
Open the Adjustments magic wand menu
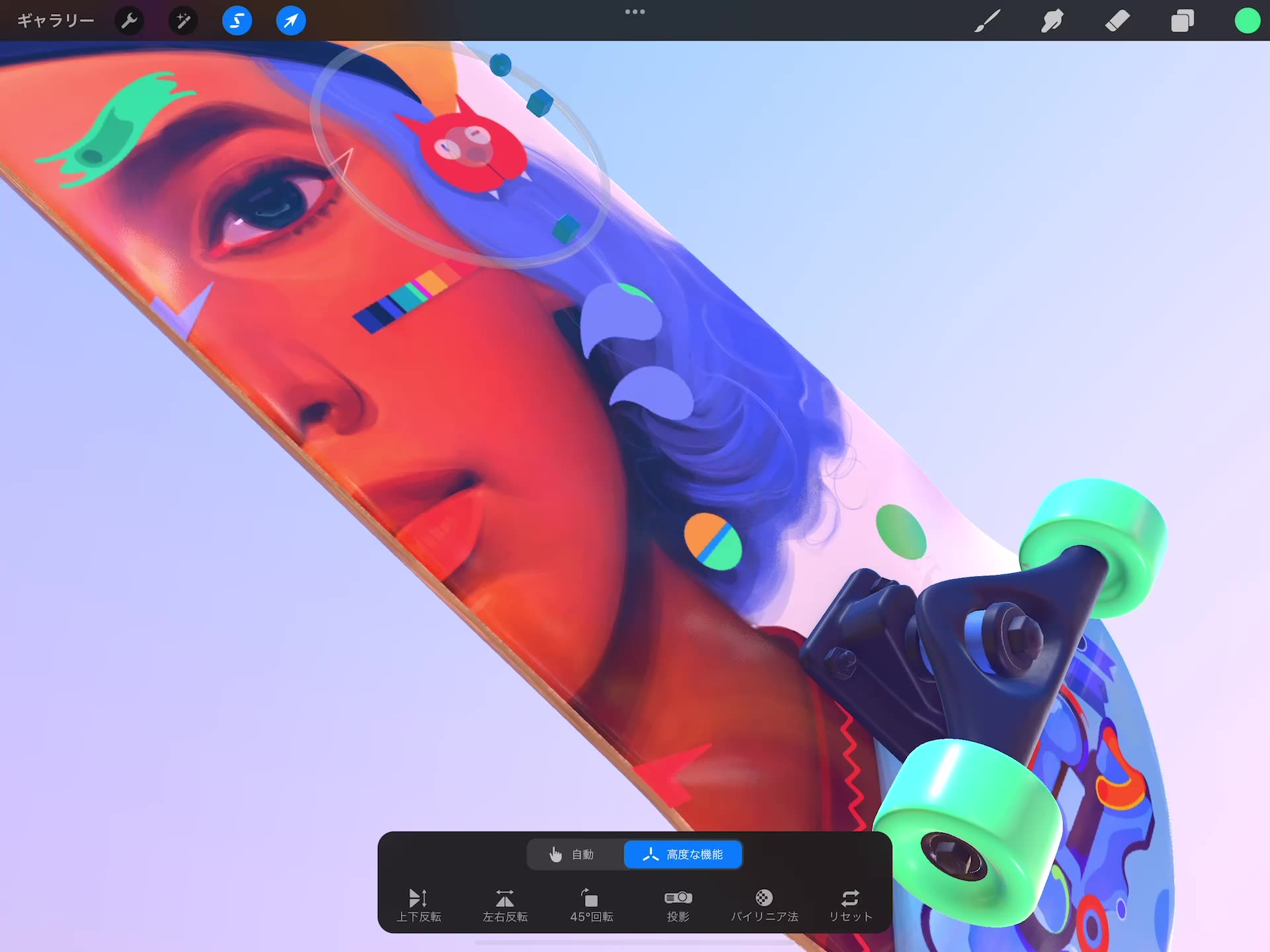click(x=183, y=20)
